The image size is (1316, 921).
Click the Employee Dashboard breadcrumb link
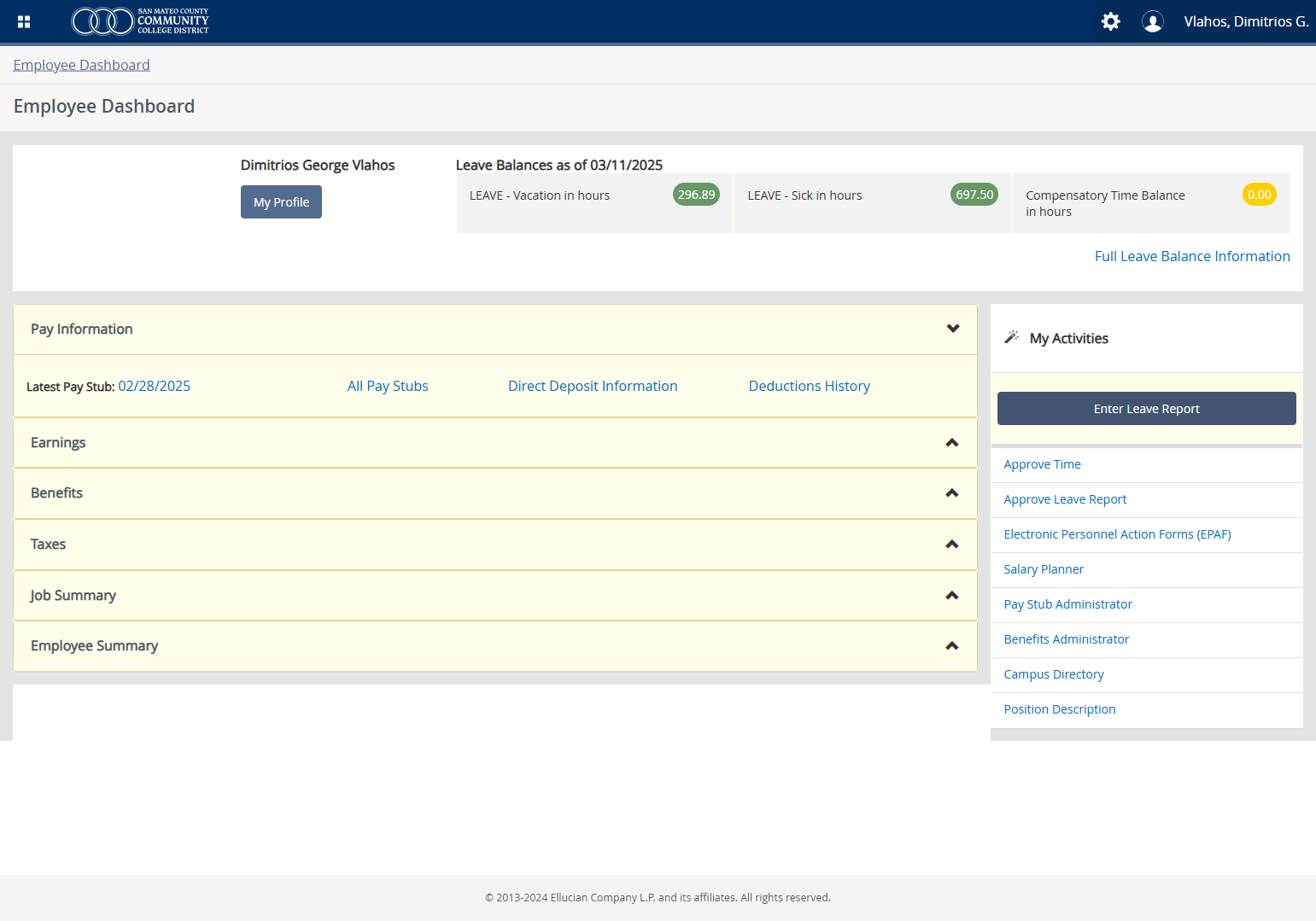[x=82, y=65]
